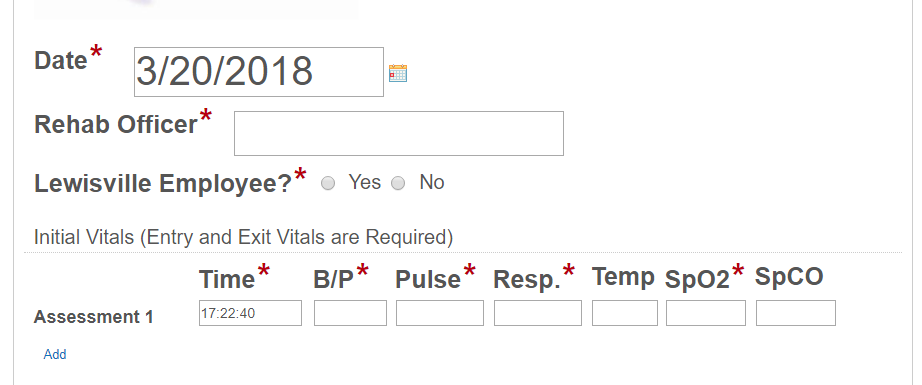The image size is (922, 385).
Task: Open the calendar date picker icon
Action: pos(398,73)
